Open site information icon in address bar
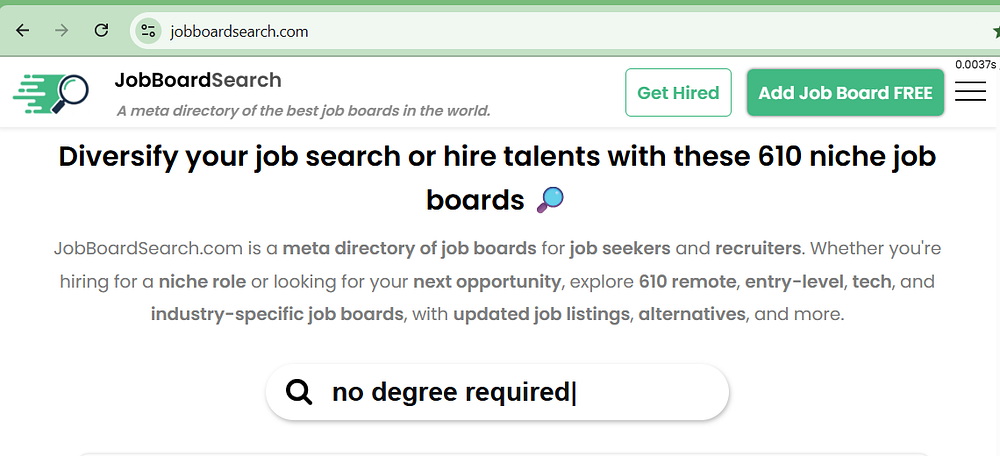The width and height of the screenshot is (1000, 456). pyautogui.click(x=148, y=30)
